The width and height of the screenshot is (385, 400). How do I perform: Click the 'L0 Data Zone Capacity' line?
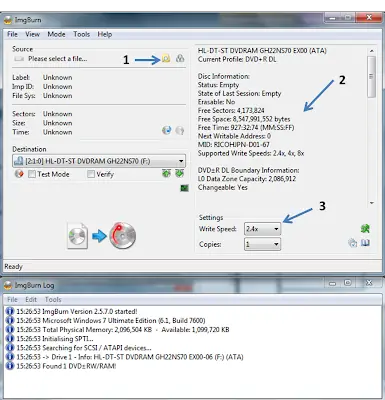(247, 179)
